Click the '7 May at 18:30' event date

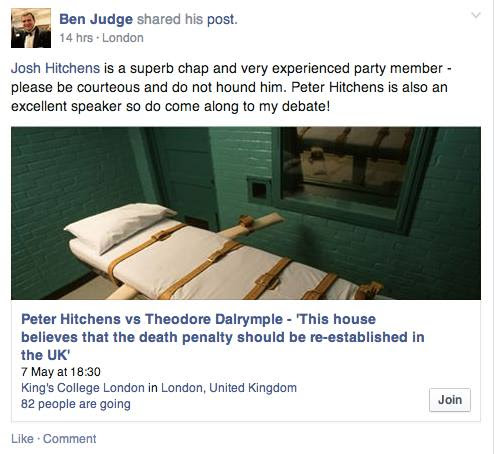point(61,372)
